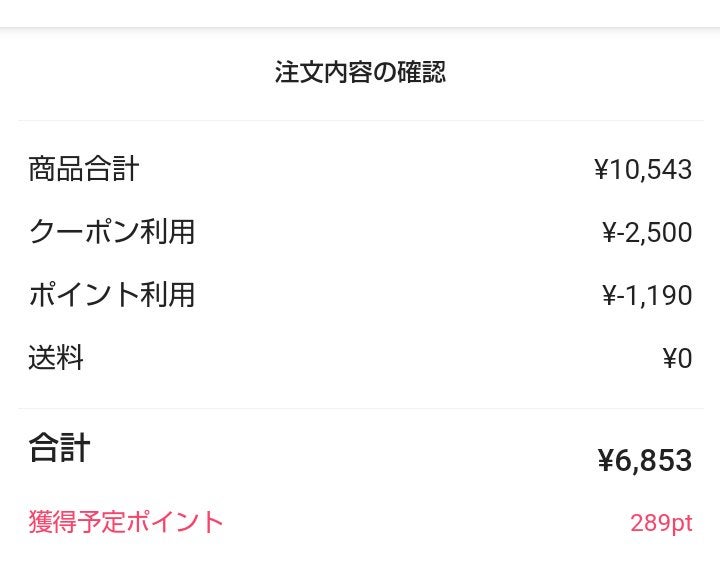Click the yen symbol in ¥6,853
This screenshot has height=562, width=720.
(605, 461)
